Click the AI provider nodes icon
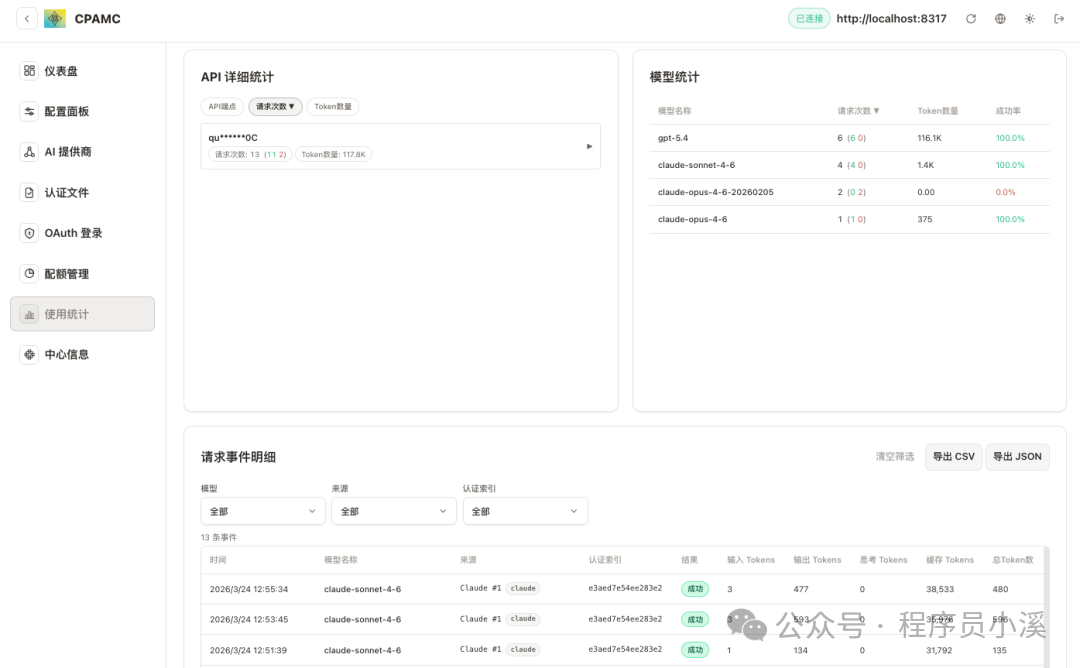The image size is (1080, 668). coord(29,152)
